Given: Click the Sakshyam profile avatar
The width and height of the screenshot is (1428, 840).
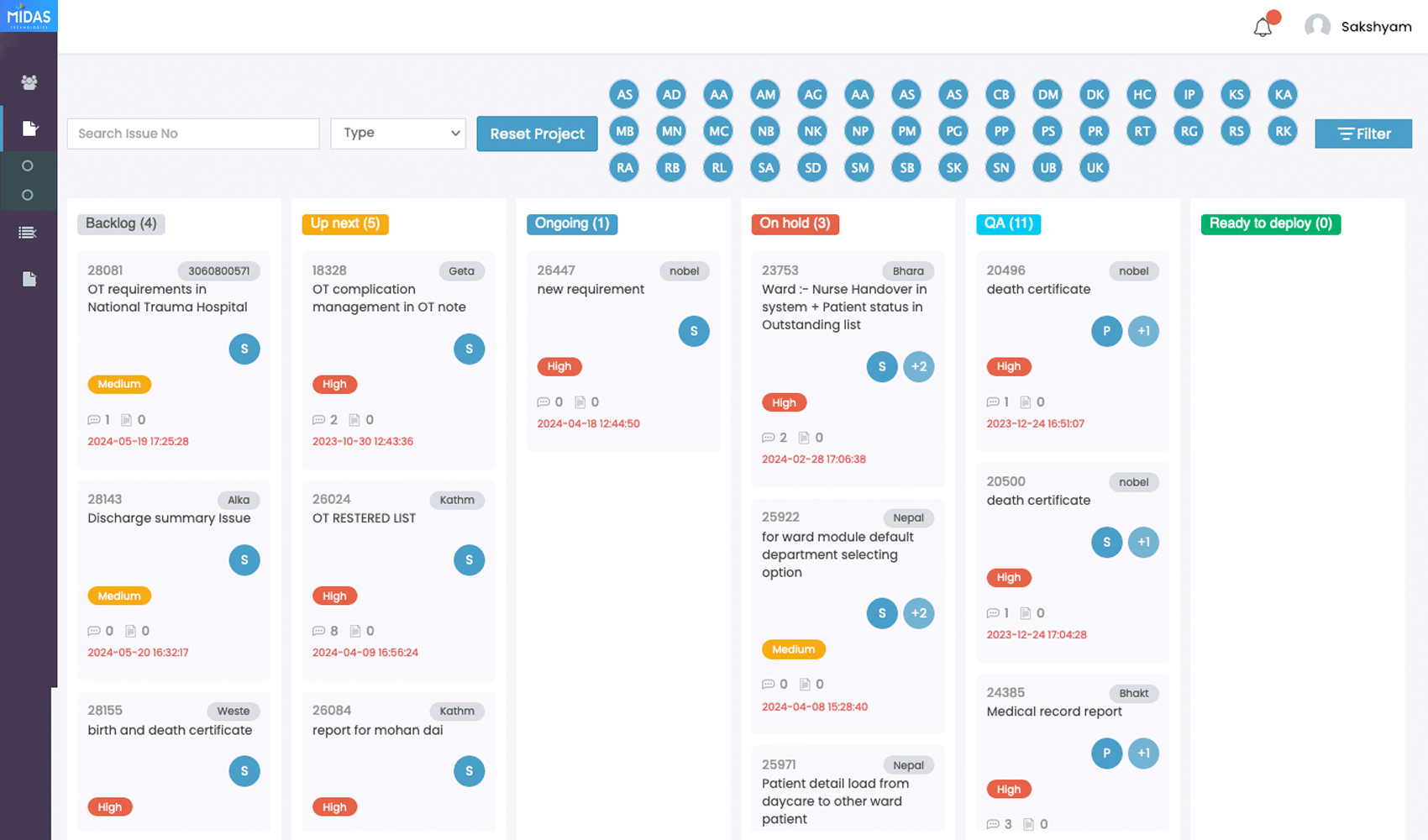Looking at the screenshot, I should [x=1317, y=27].
